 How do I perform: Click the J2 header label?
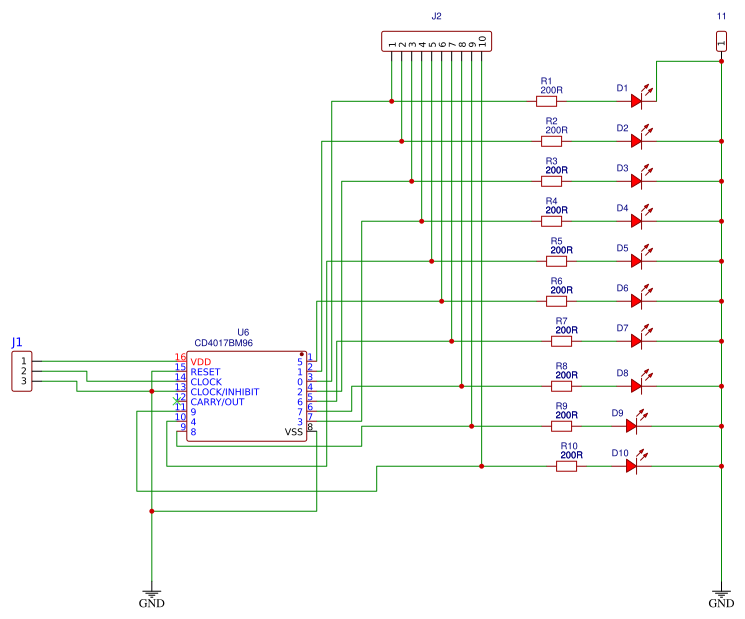(x=436, y=16)
